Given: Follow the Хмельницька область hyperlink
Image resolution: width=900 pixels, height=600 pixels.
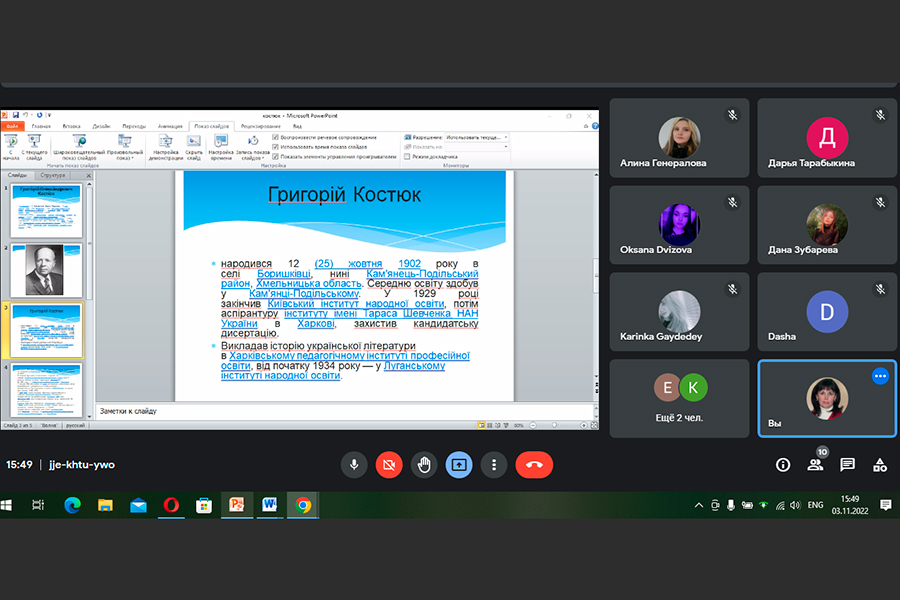Looking at the screenshot, I should [309, 284].
